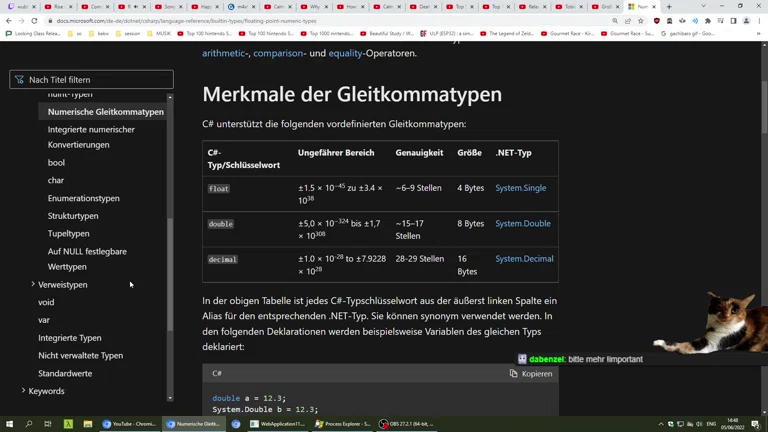Toggle the browser side panel icon
Image resolution: width=768 pixels, height=432 pixels.
733,21
